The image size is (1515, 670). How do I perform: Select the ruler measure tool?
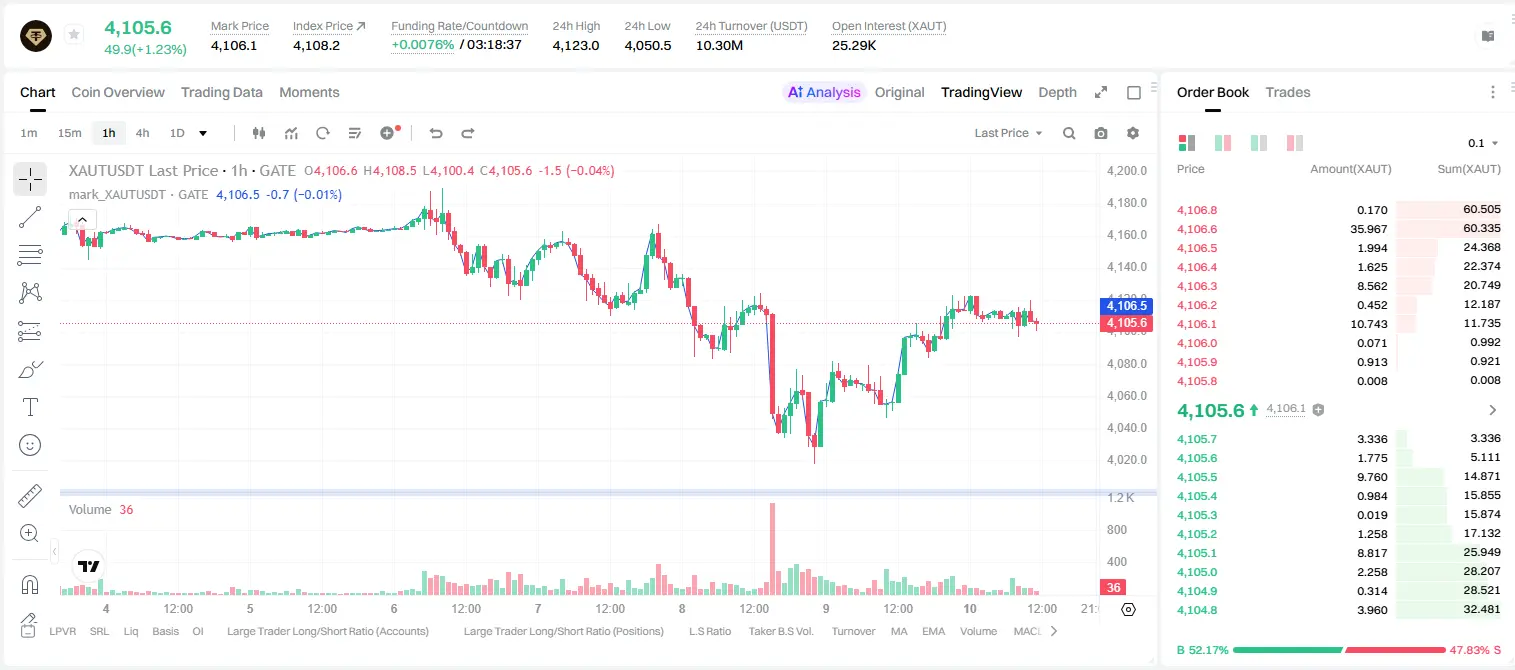coord(30,496)
